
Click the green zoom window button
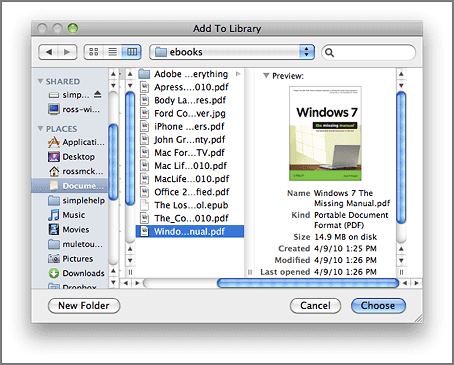coord(73,28)
